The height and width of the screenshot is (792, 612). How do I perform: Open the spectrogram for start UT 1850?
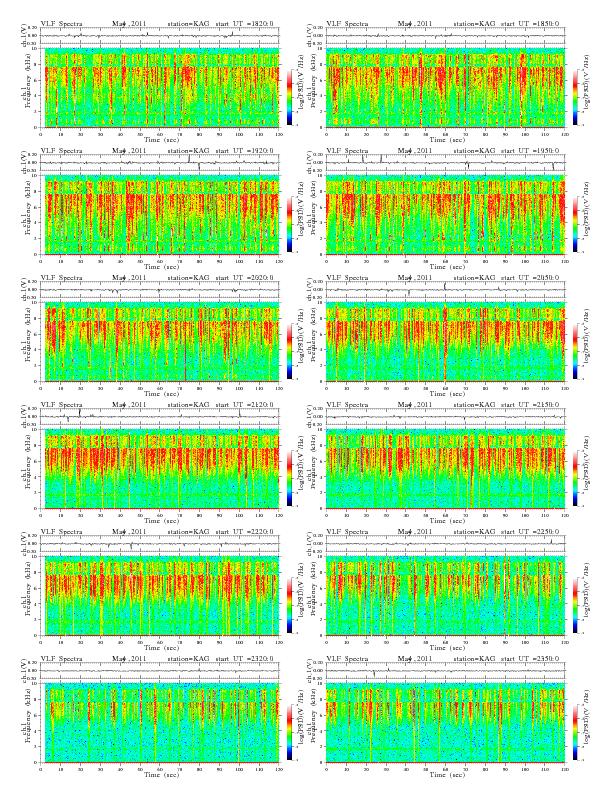[x=446, y=87]
